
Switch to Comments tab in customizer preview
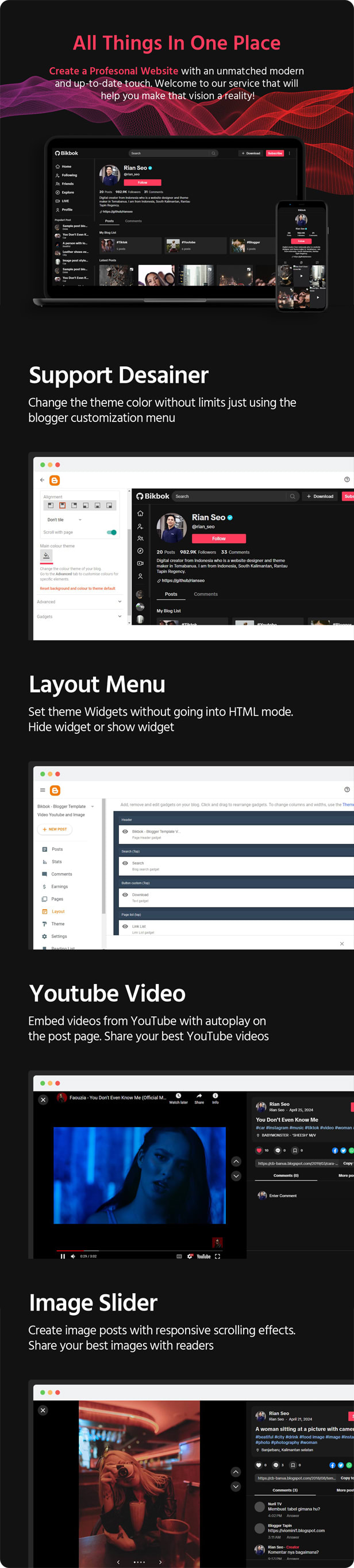(206, 594)
